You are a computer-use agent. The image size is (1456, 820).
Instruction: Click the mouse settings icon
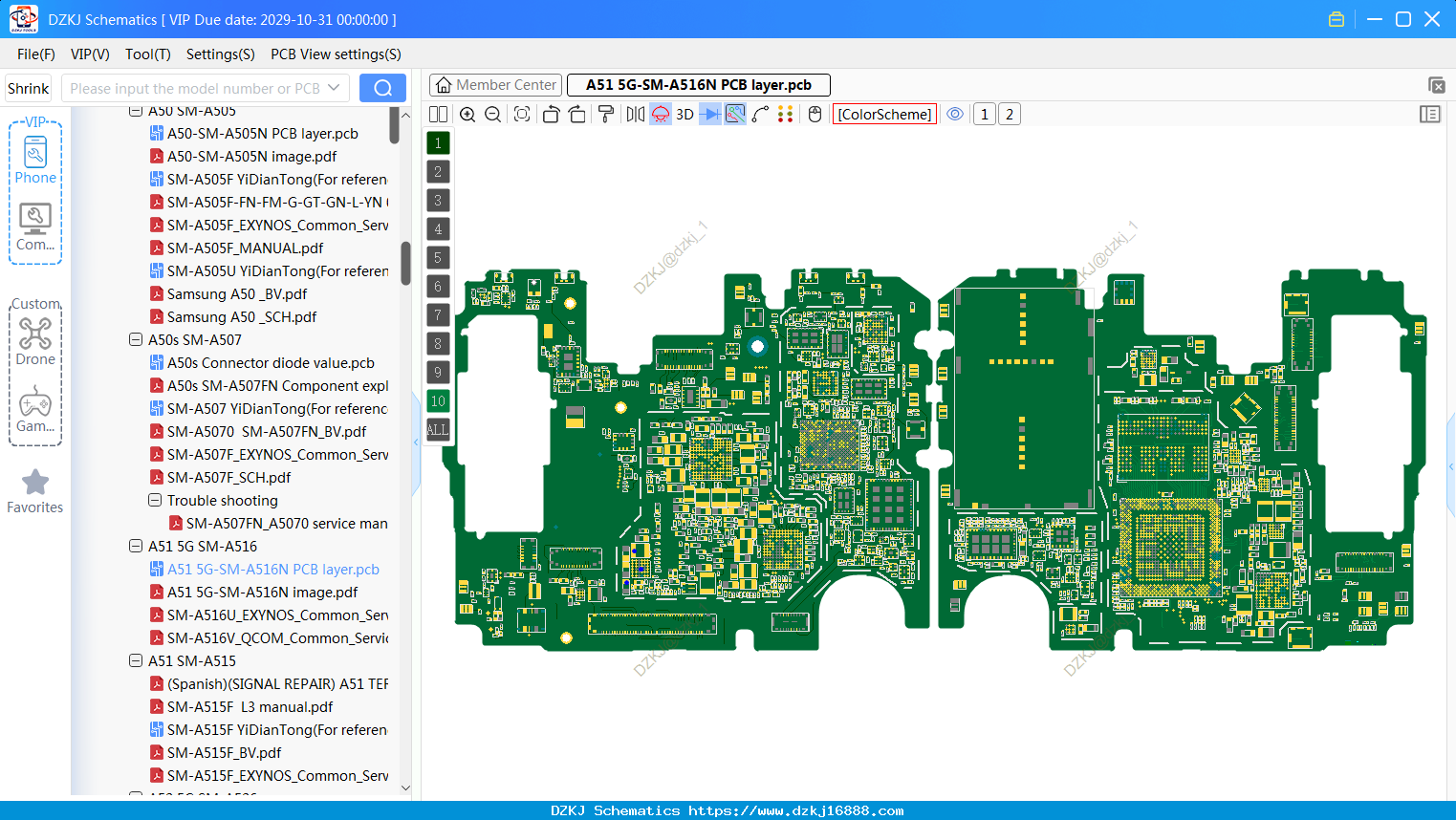pos(815,115)
